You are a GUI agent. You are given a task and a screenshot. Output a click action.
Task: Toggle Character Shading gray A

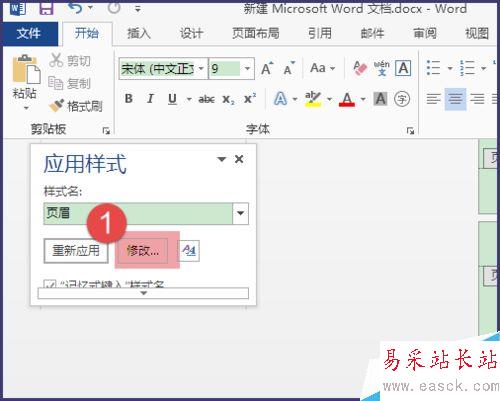380,99
